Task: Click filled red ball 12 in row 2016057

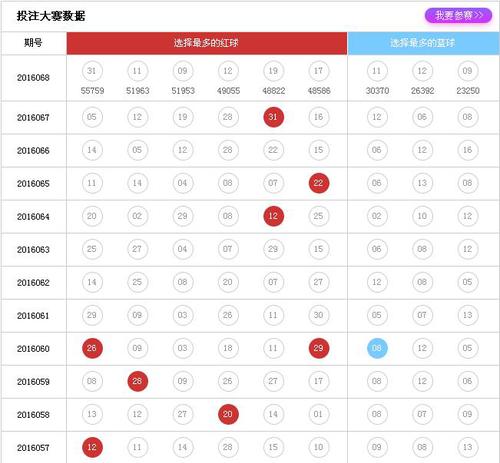Action: click(92, 447)
